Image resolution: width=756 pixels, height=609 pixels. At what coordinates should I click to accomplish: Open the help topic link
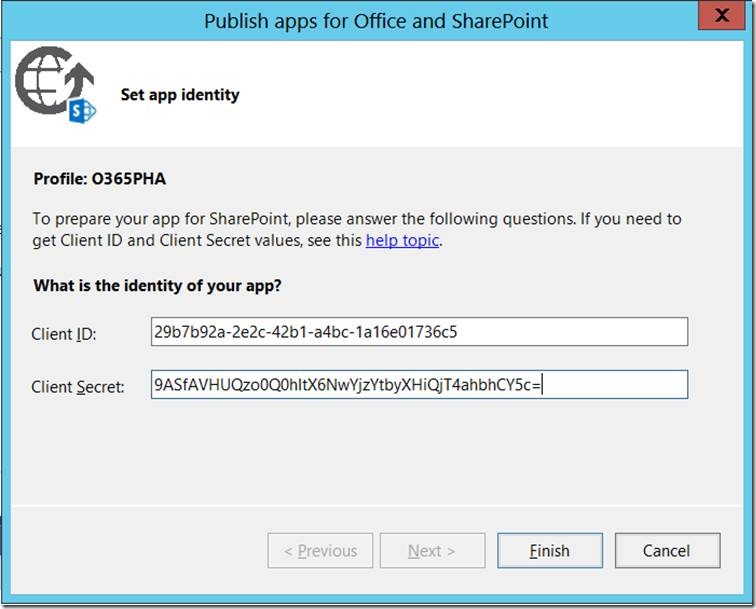402,240
